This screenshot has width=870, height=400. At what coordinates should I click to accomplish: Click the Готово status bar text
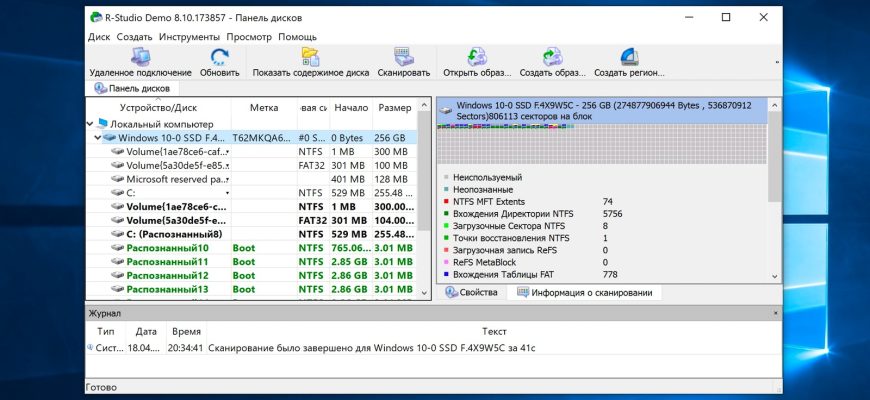point(102,387)
